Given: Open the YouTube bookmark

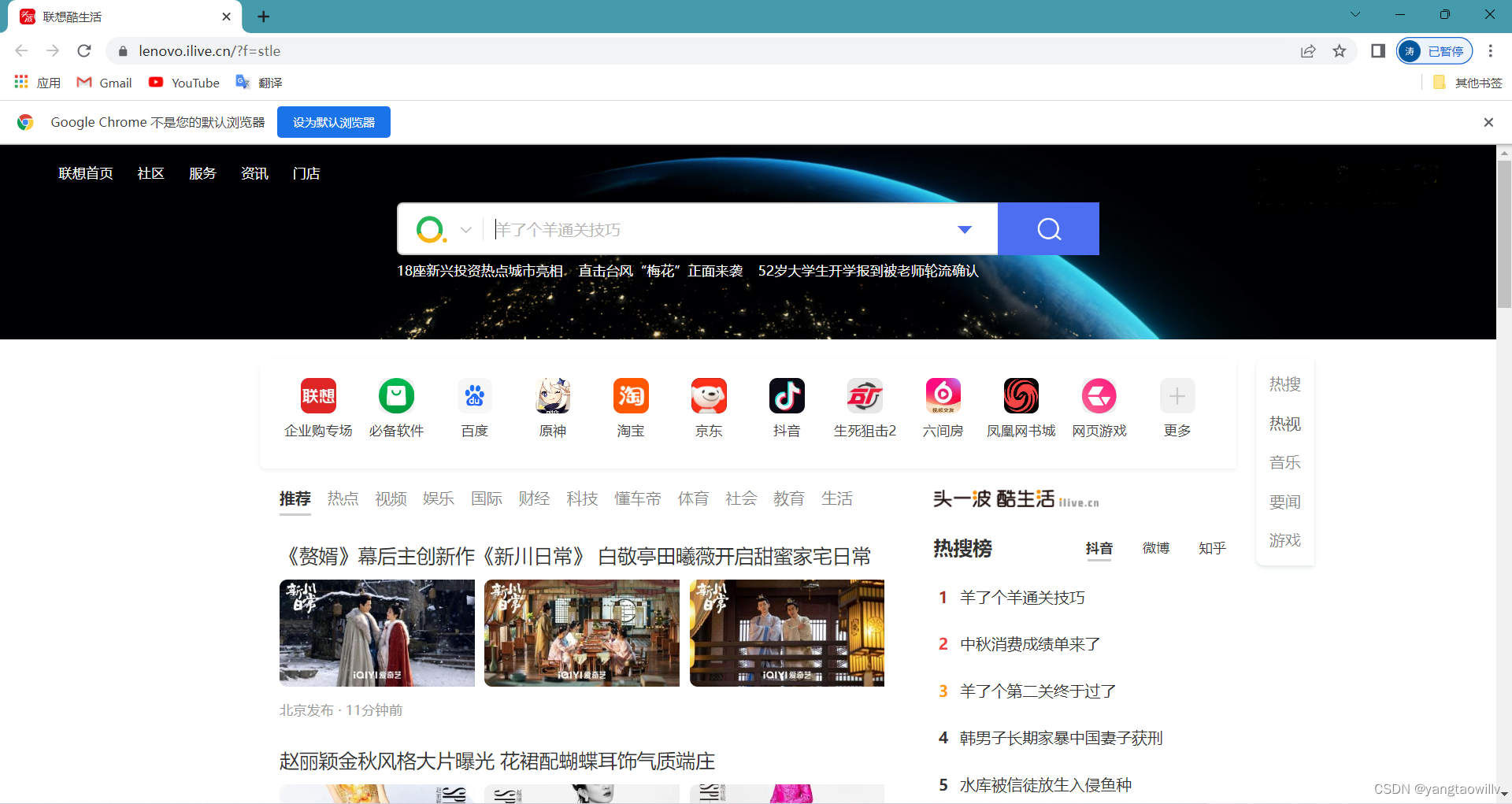Looking at the screenshot, I should pyautogui.click(x=184, y=83).
